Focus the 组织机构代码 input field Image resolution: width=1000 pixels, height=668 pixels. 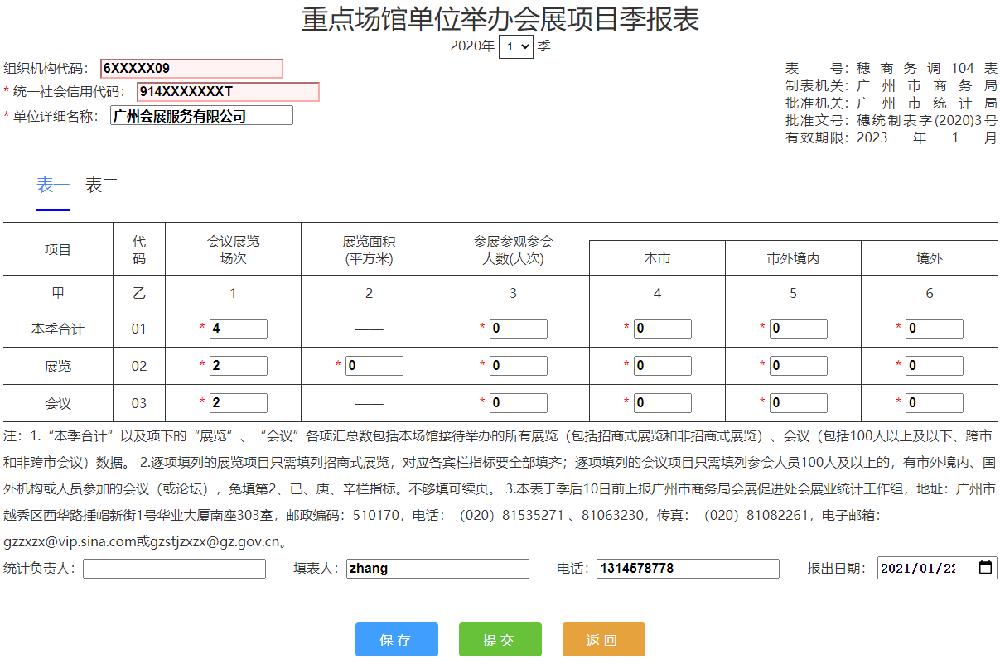click(191, 68)
